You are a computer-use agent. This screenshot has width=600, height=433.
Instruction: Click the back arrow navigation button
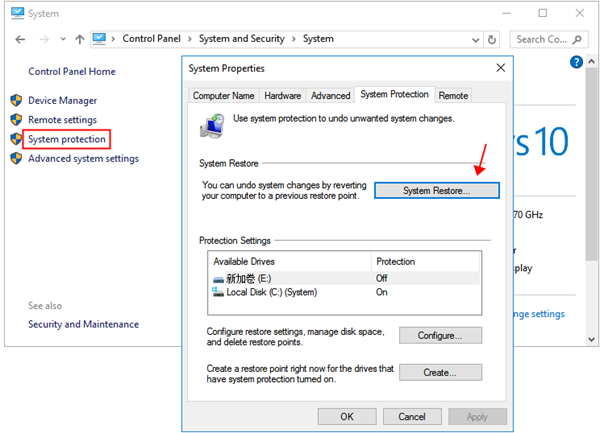[20, 39]
